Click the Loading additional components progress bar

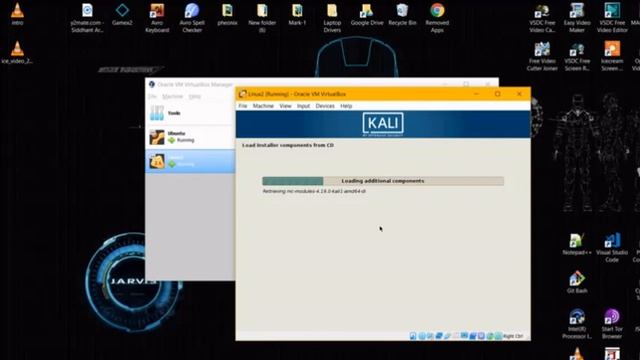coord(383,181)
